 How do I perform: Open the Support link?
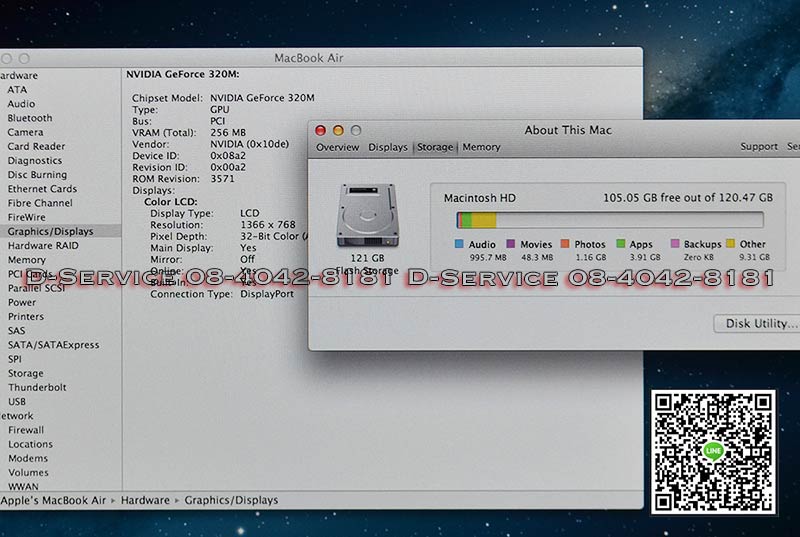pos(759,147)
